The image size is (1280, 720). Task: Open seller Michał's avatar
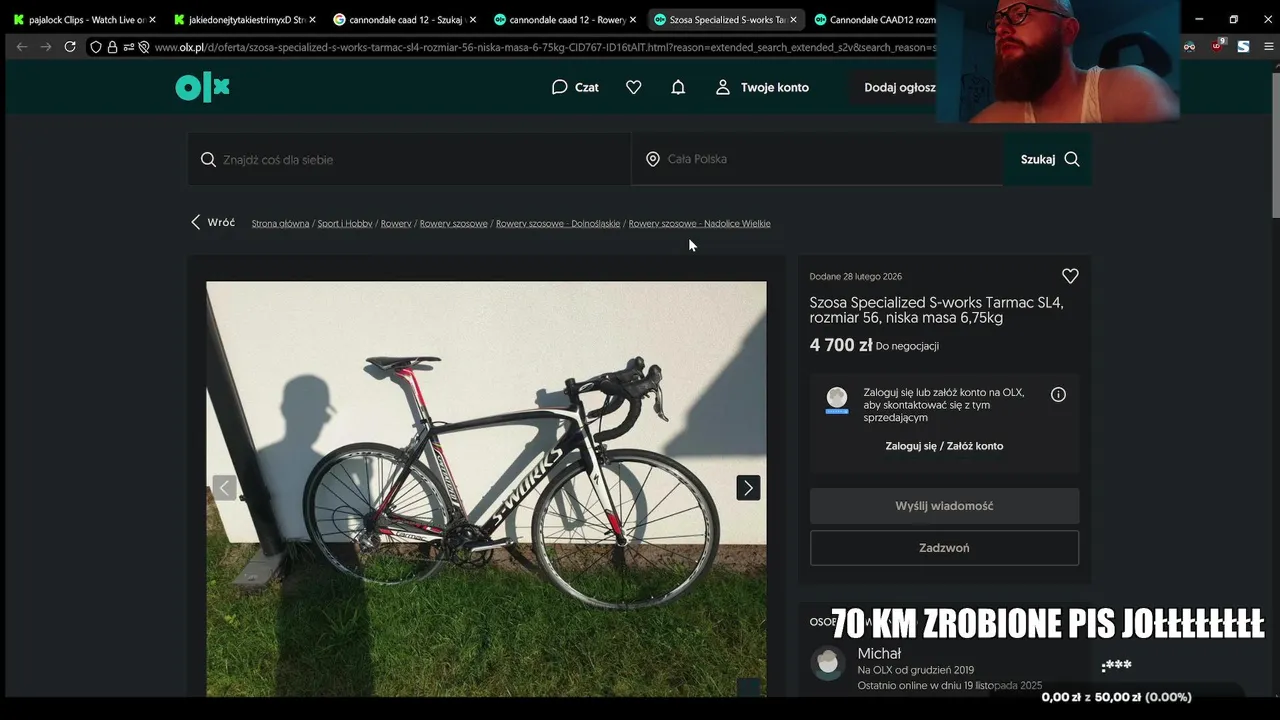point(828,663)
